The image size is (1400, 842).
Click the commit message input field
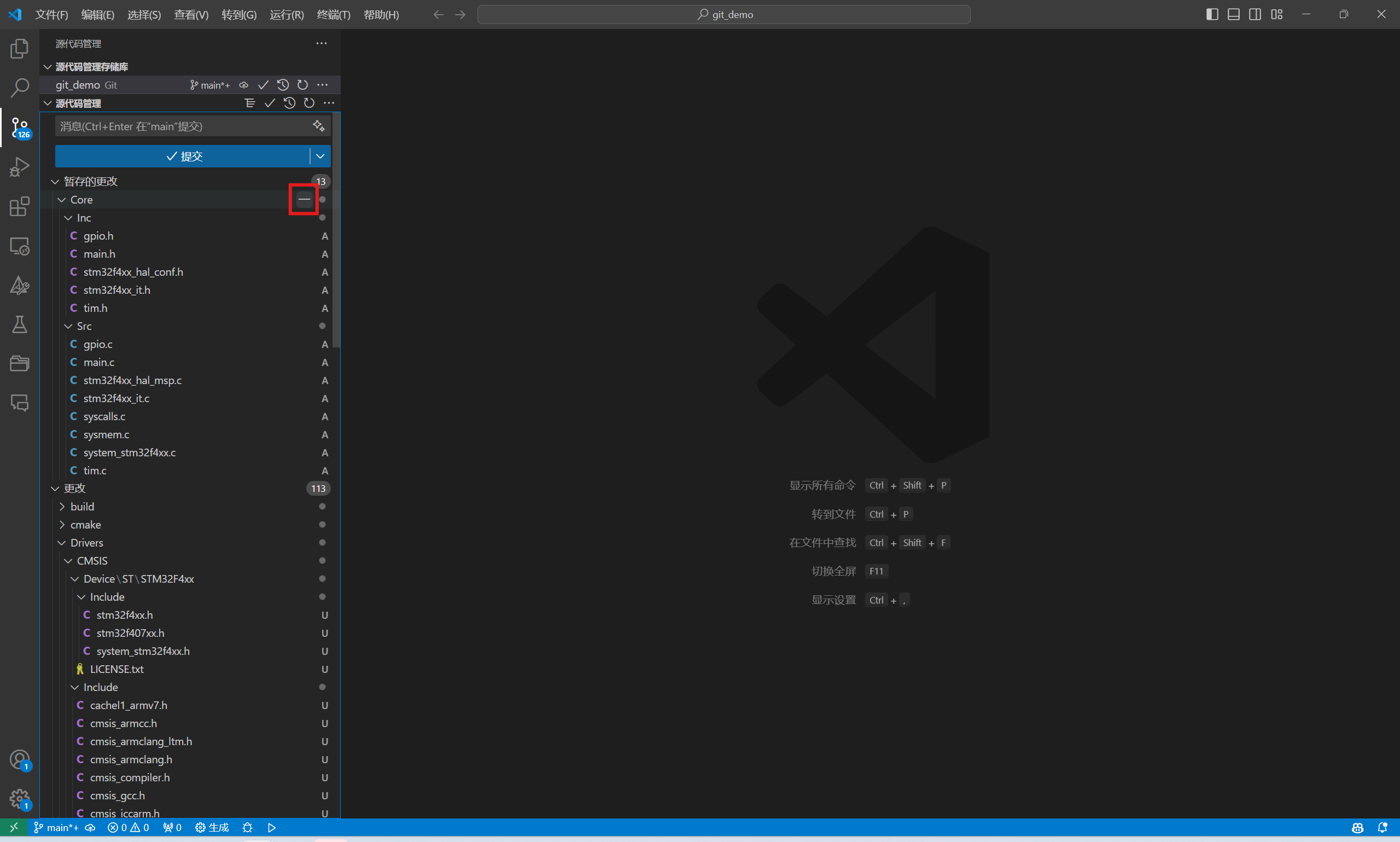(182, 126)
